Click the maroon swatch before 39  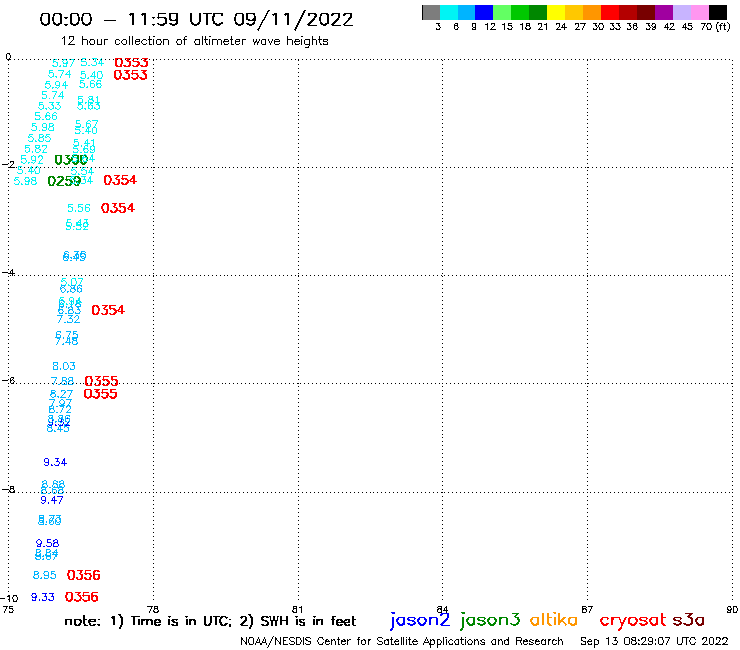point(646,12)
